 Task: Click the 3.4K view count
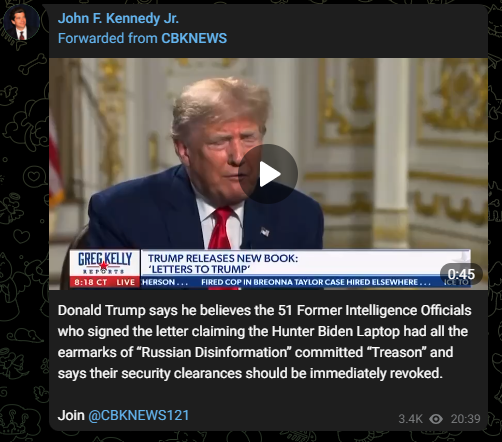pos(410,419)
